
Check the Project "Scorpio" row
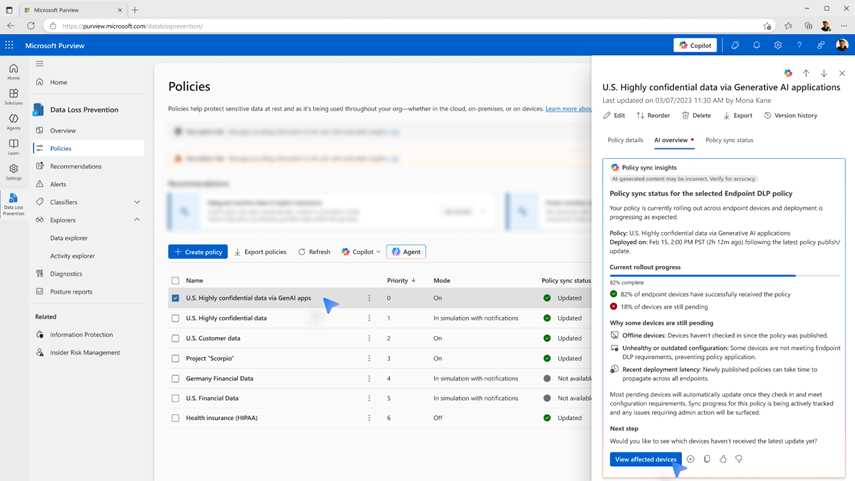click(175, 358)
